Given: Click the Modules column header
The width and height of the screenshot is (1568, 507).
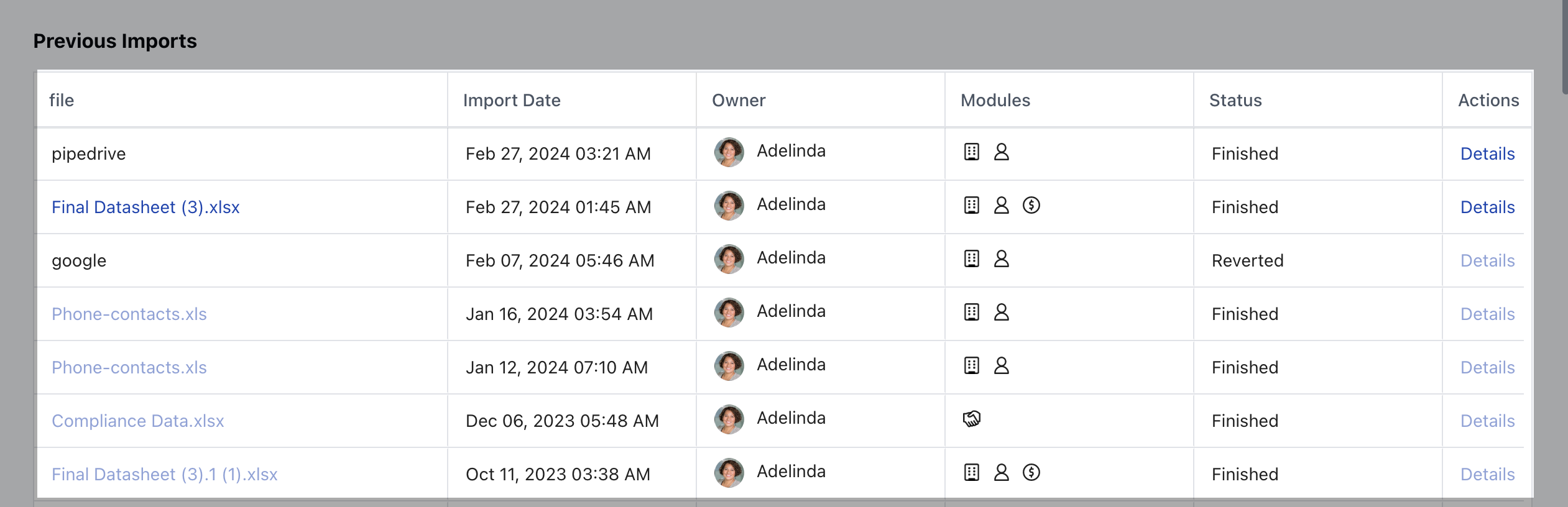Looking at the screenshot, I should (x=995, y=100).
